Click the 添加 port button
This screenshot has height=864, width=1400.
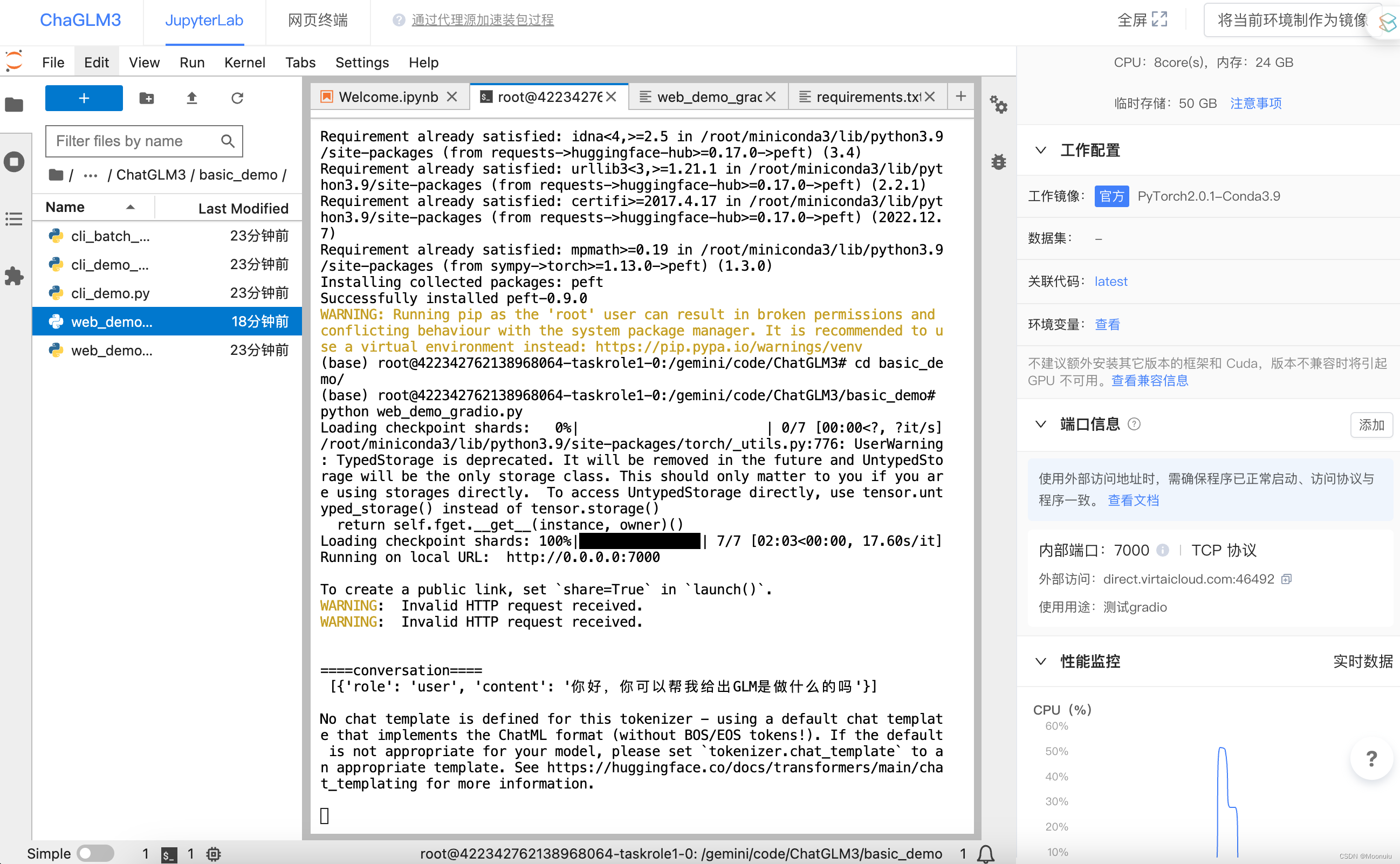pos(1371,424)
